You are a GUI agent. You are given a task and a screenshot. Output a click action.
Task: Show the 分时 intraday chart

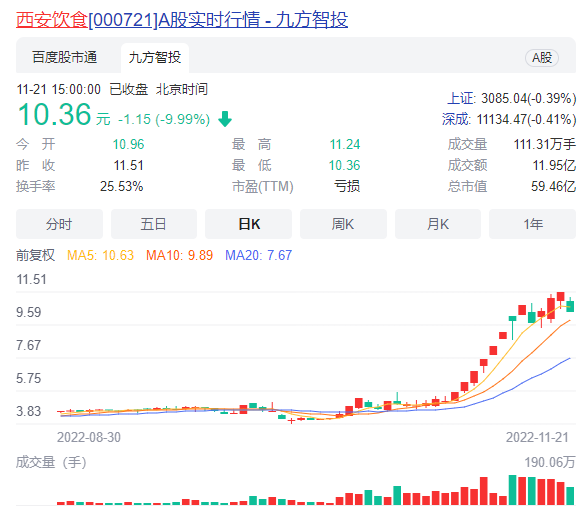(x=59, y=224)
